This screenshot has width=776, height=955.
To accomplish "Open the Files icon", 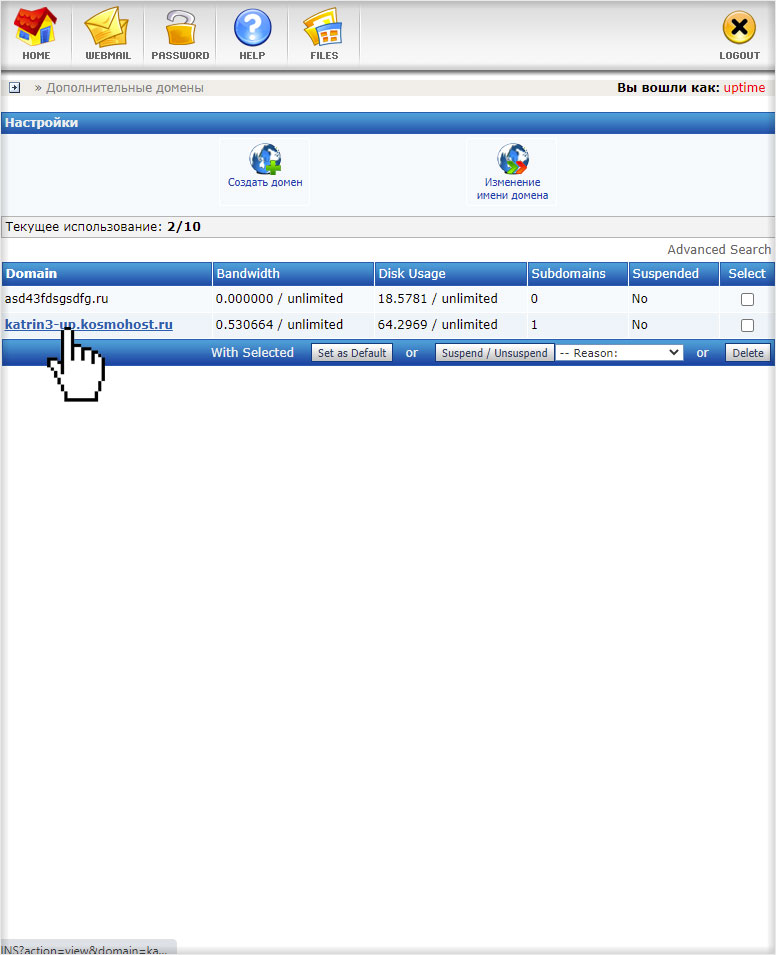I will click(323, 27).
